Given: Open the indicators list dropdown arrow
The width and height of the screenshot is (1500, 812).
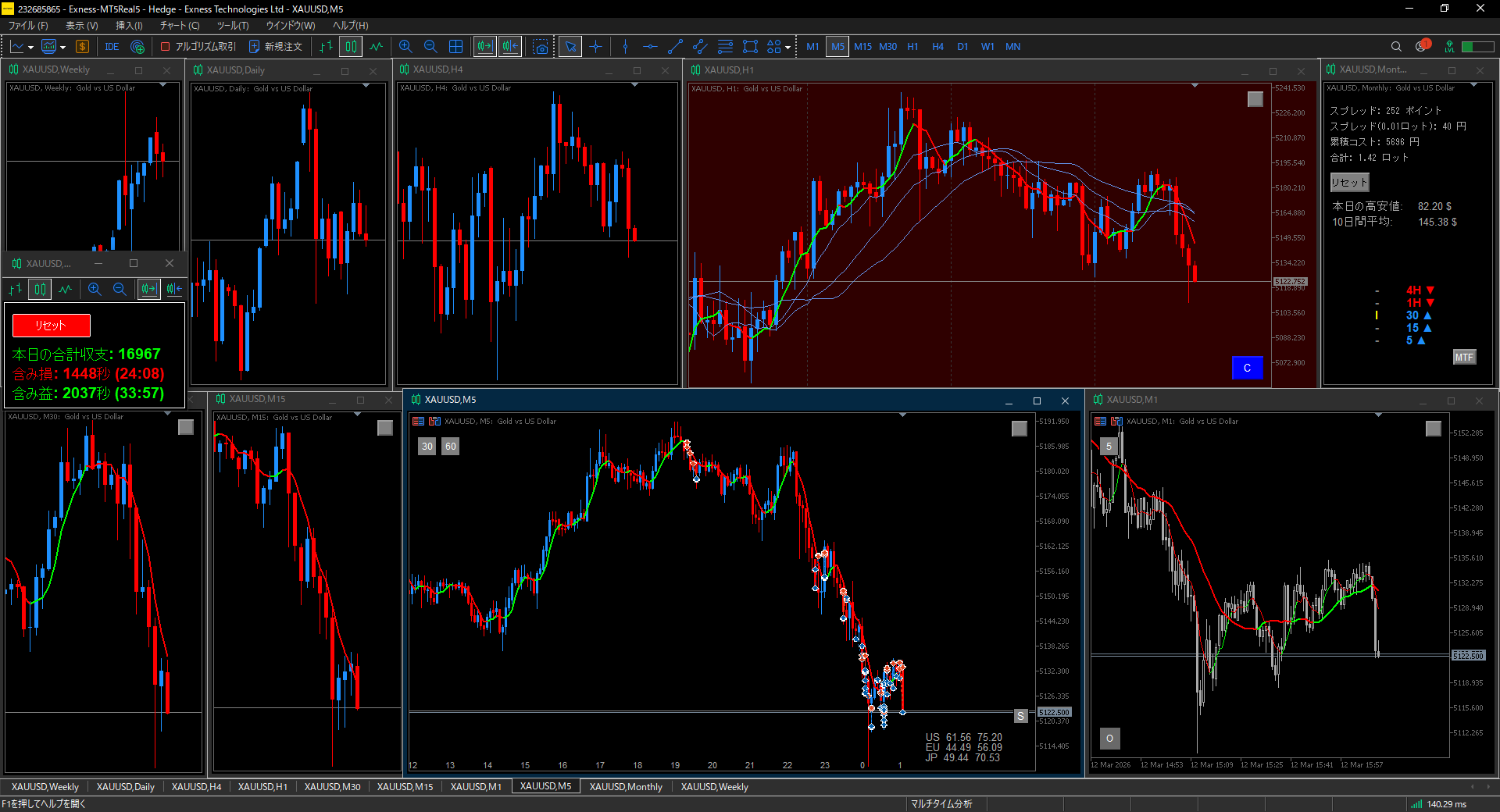Looking at the screenshot, I should (62, 48).
